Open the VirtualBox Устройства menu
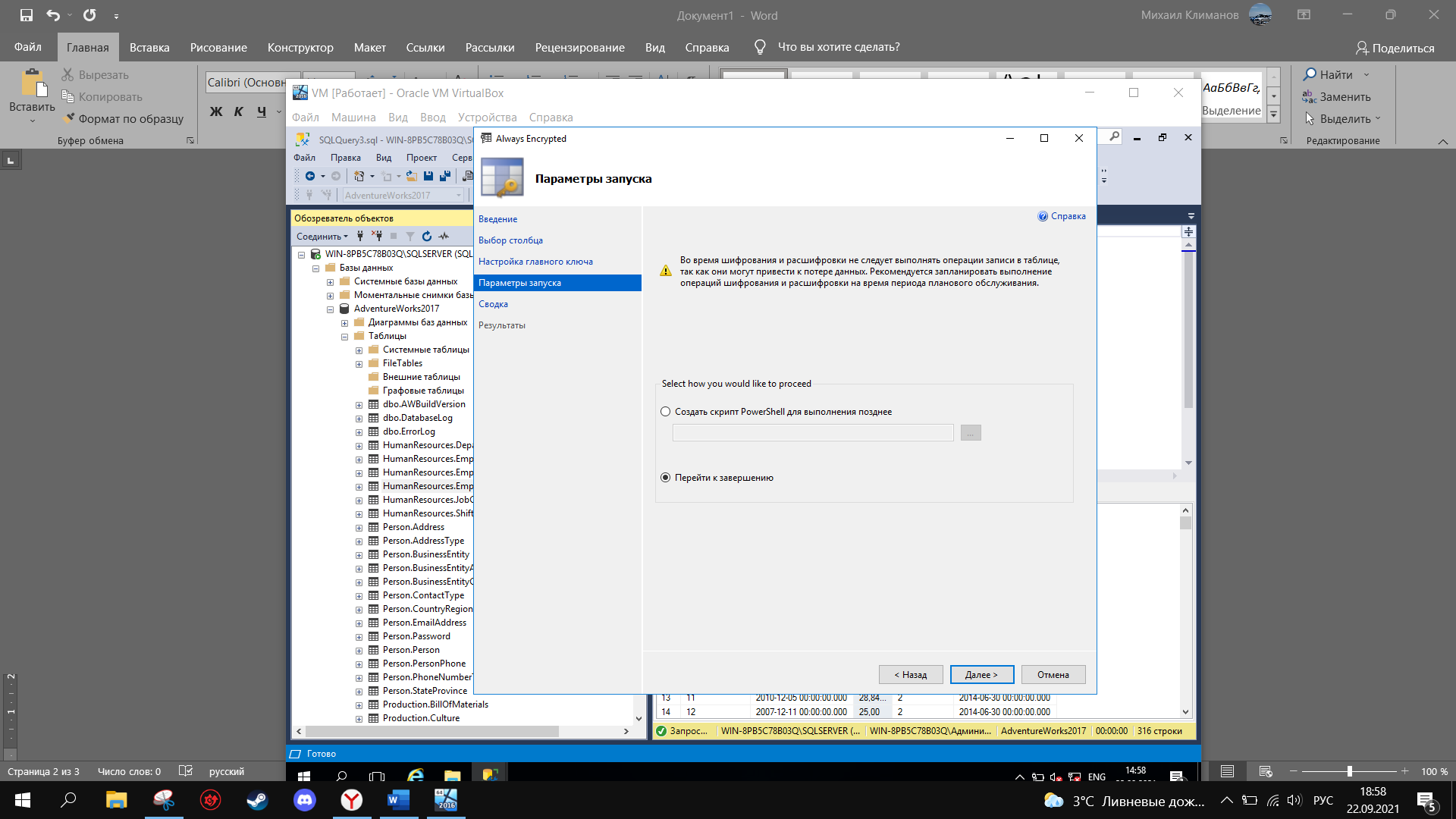 point(487,118)
